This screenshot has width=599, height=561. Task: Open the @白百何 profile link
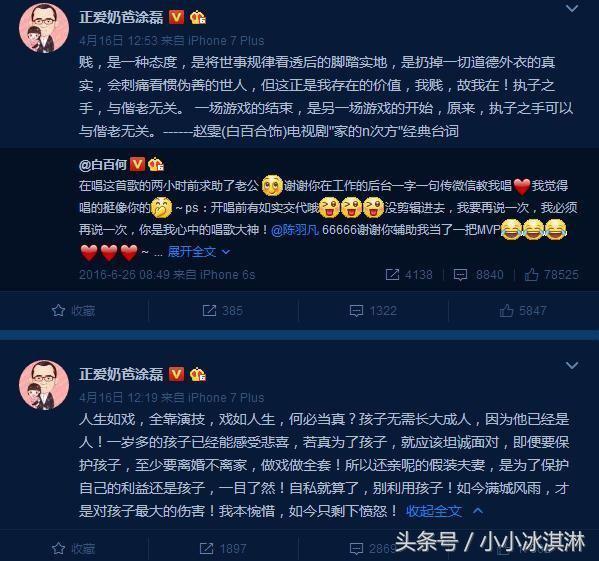click(103, 165)
